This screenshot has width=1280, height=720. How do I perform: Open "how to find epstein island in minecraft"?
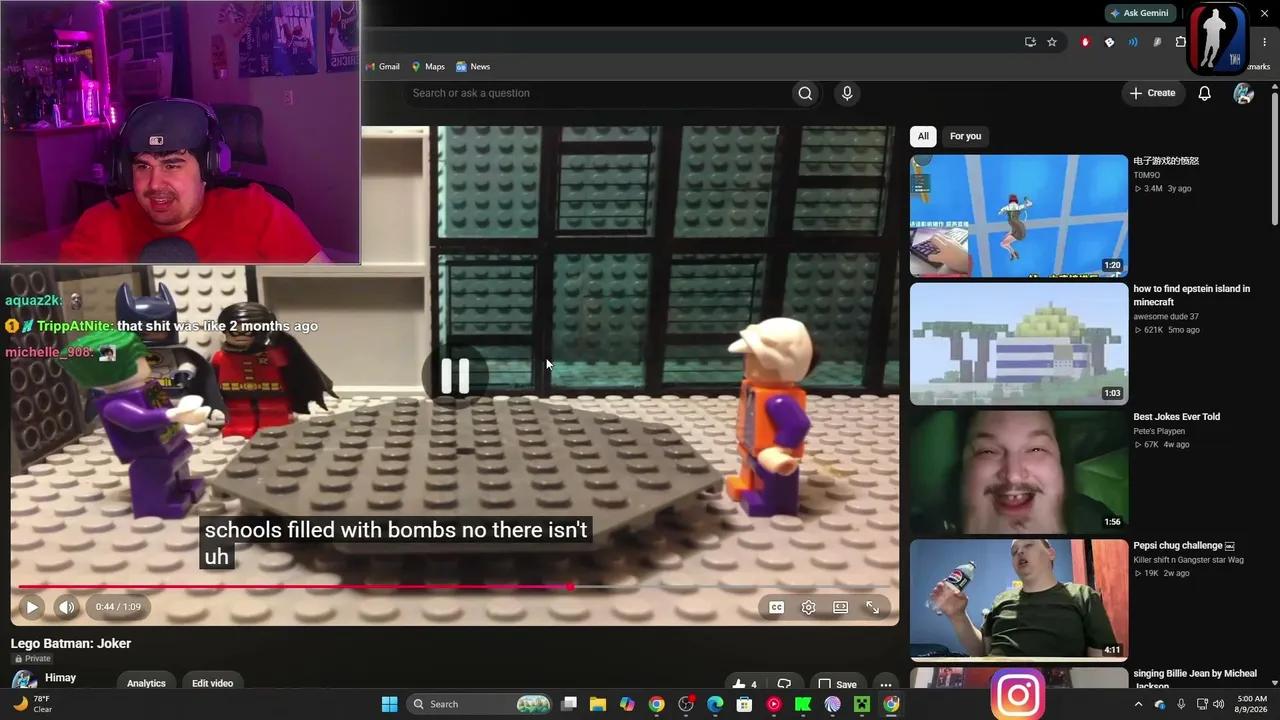tap(1191, 295)
